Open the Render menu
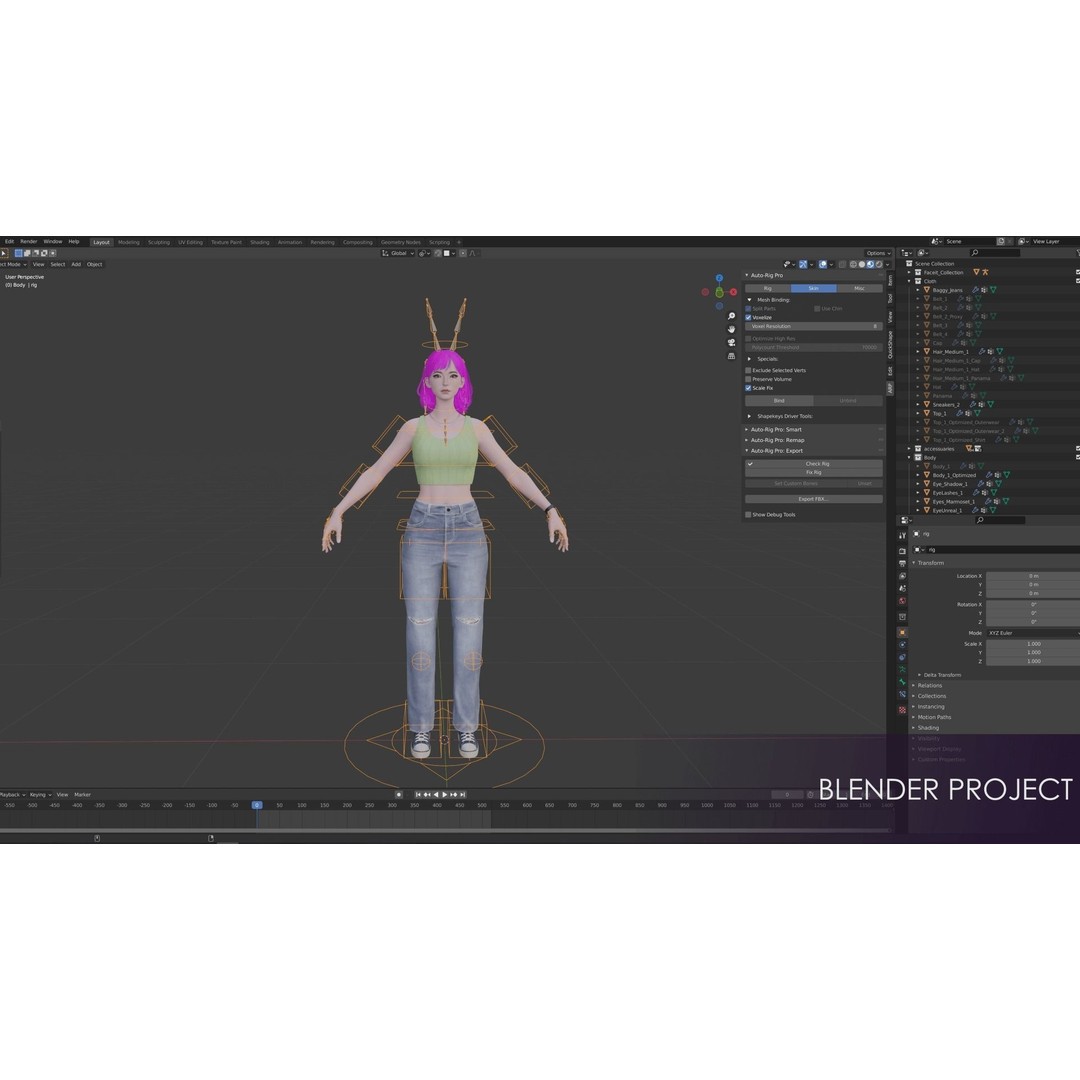Image resolution: width=1080 pixels, height=1080 pixels. 29,242
